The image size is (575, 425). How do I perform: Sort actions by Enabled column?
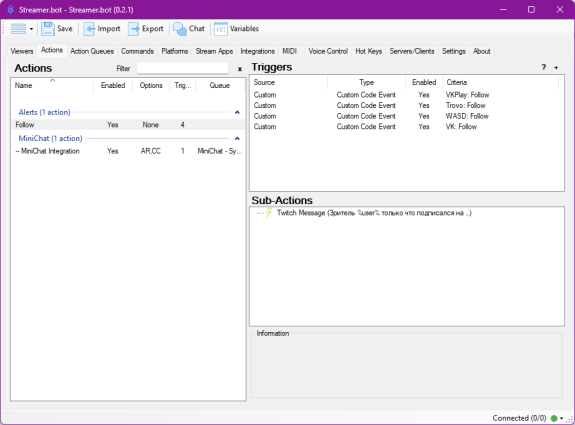[113, 85]
